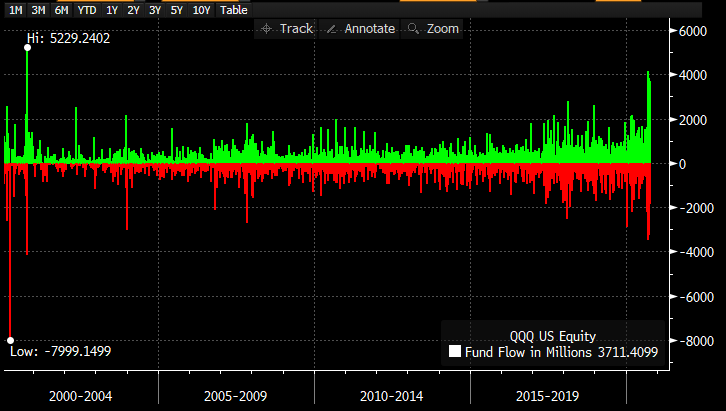This screenshot has height=411, width=726.
Task: Click the 2005-2009 axis period label
Action: 237,396
